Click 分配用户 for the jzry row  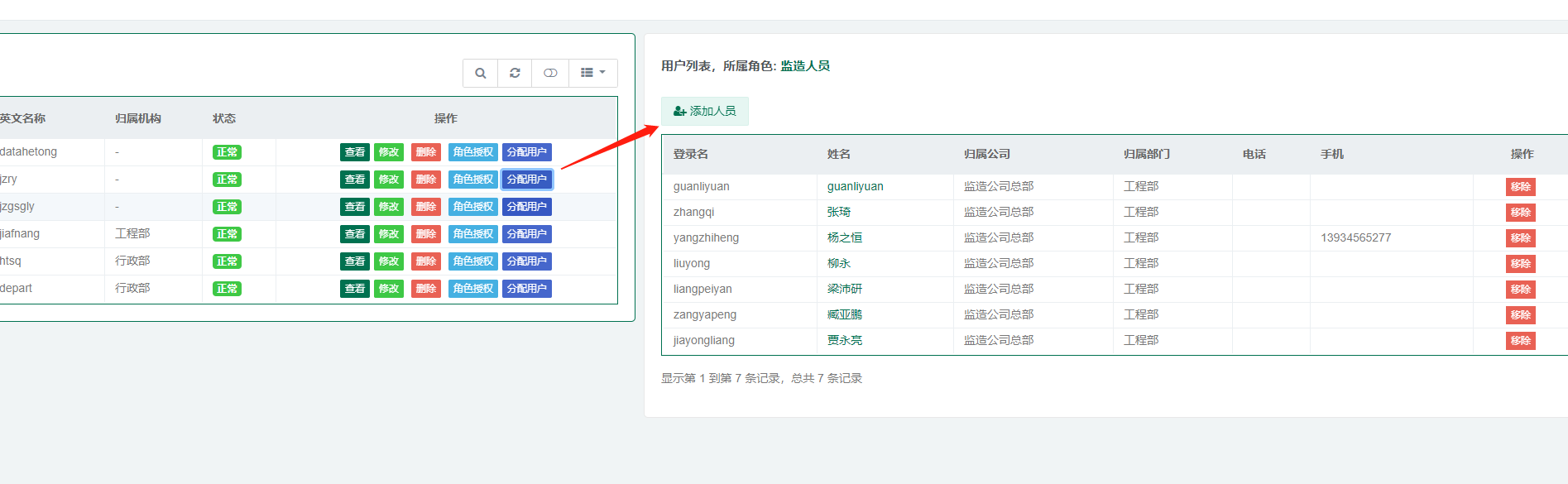[527, 180]
